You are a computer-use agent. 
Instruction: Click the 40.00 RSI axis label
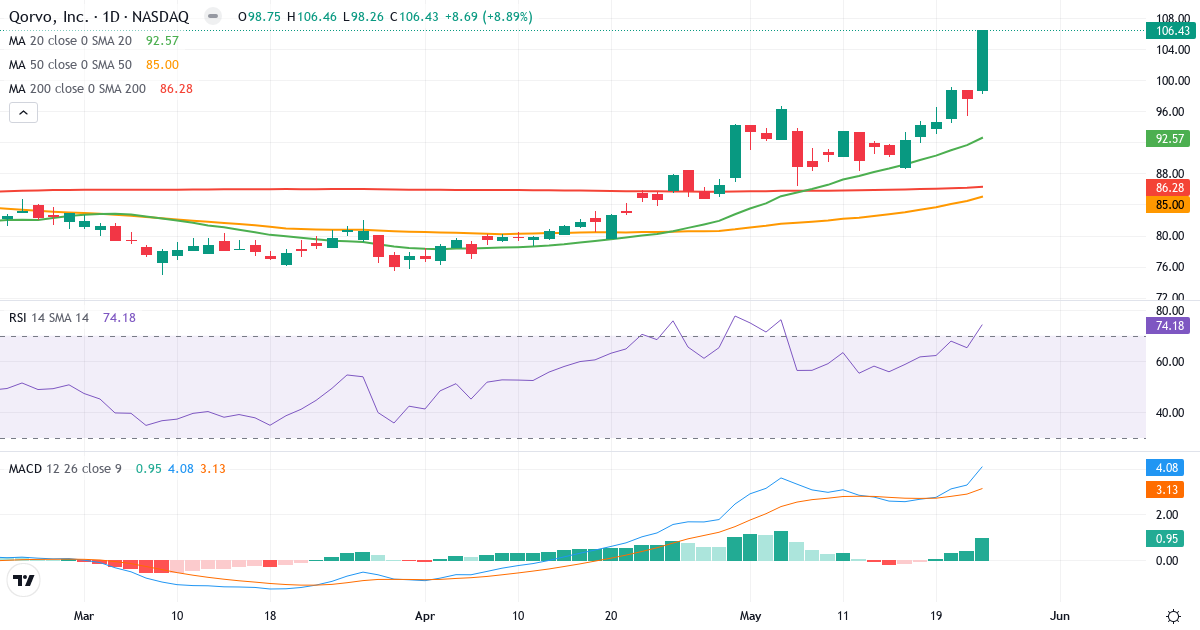[x=1171, y=413]
